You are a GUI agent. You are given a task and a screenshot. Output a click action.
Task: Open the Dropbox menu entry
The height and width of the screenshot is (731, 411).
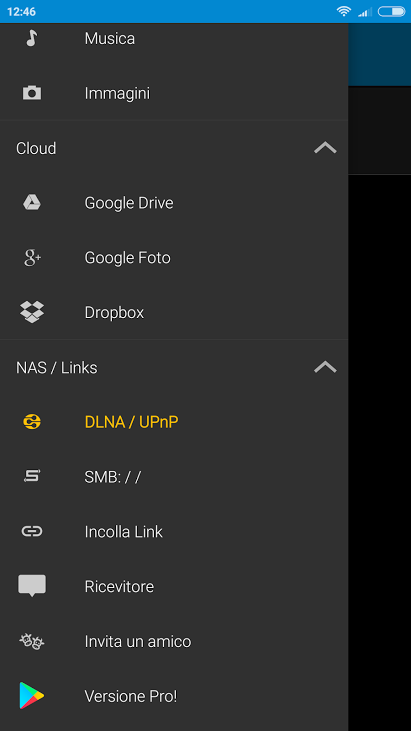point(174,312)
